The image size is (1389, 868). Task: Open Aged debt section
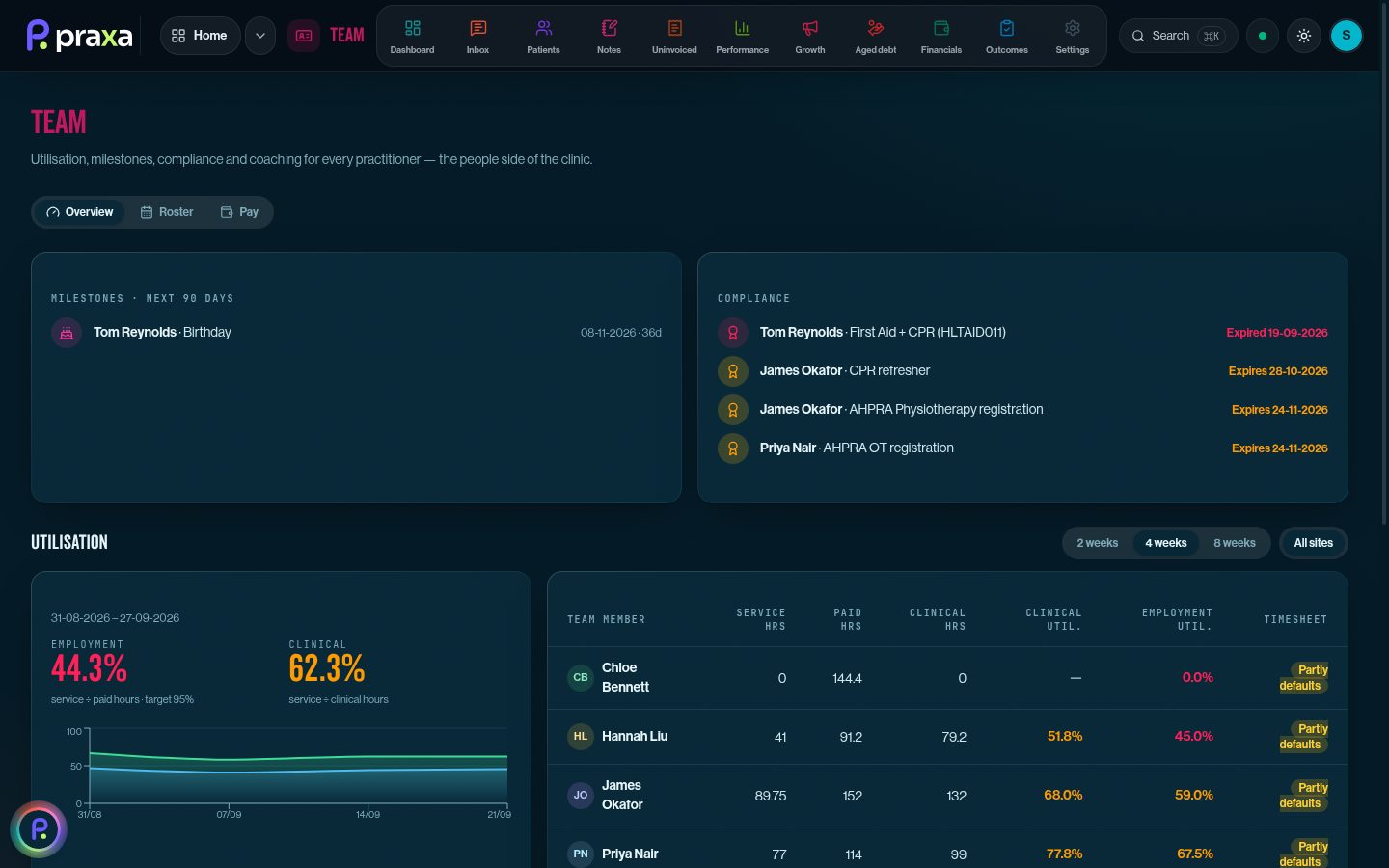tap(875, 36)
